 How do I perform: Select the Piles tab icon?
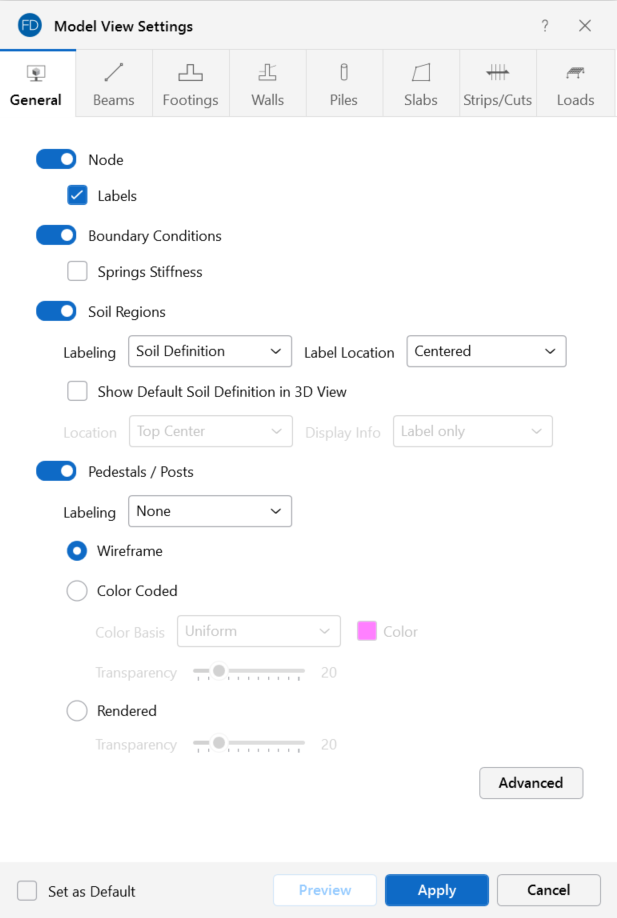pyautogui.click(x=344, y=73)
